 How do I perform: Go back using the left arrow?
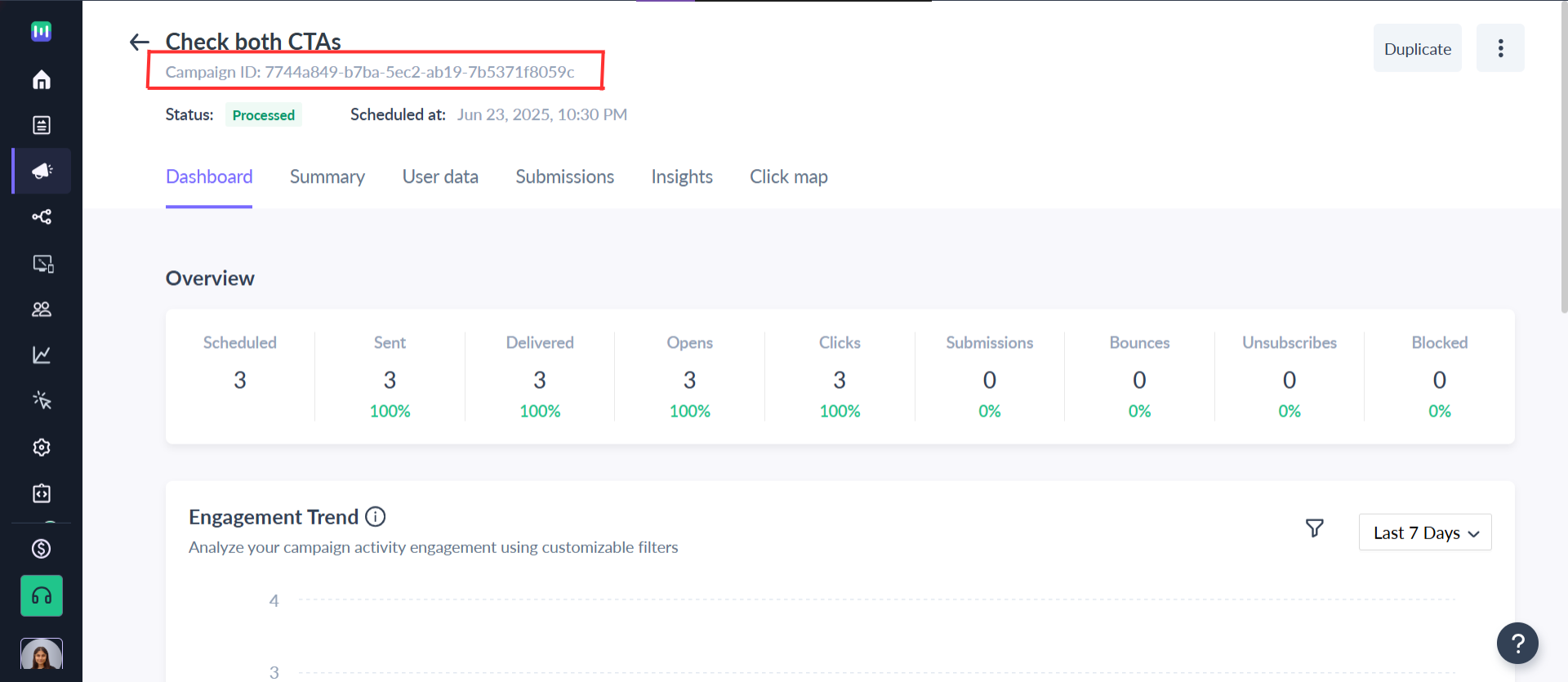click(140, 42)
